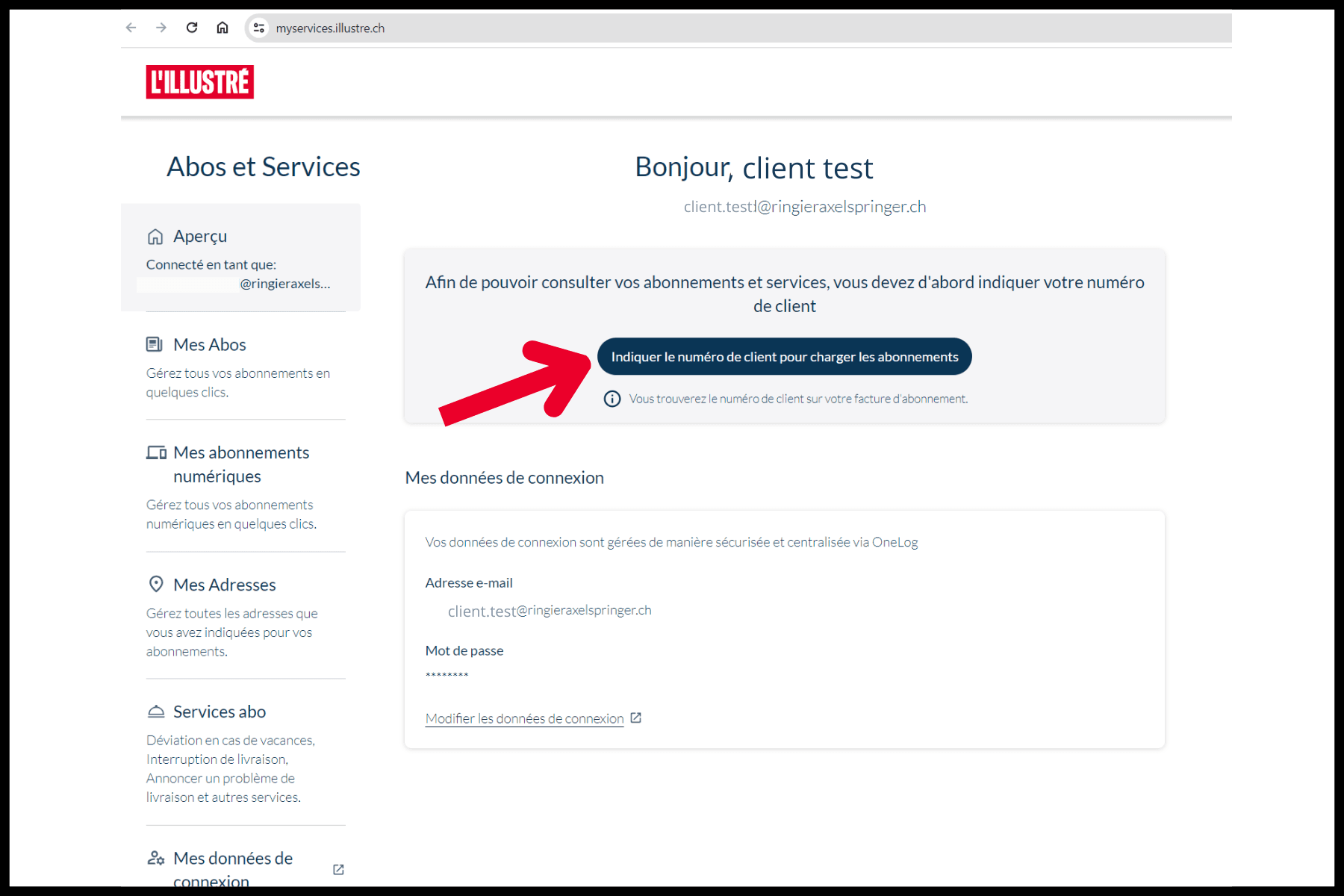1344x896 pixels.
Task: Open the info icon about customer number
Action: (612, 399)
